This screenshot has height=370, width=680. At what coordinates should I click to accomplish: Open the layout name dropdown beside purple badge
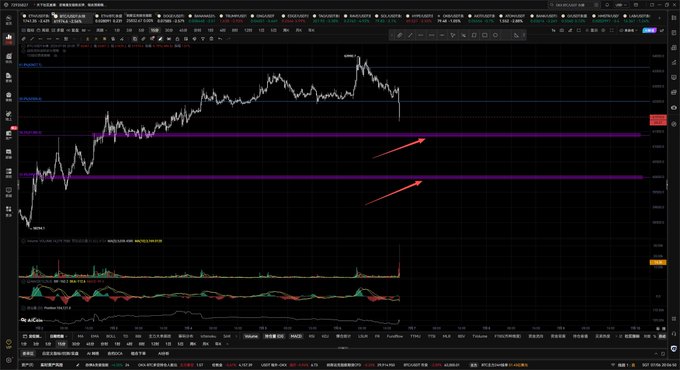tap(628, 30)
